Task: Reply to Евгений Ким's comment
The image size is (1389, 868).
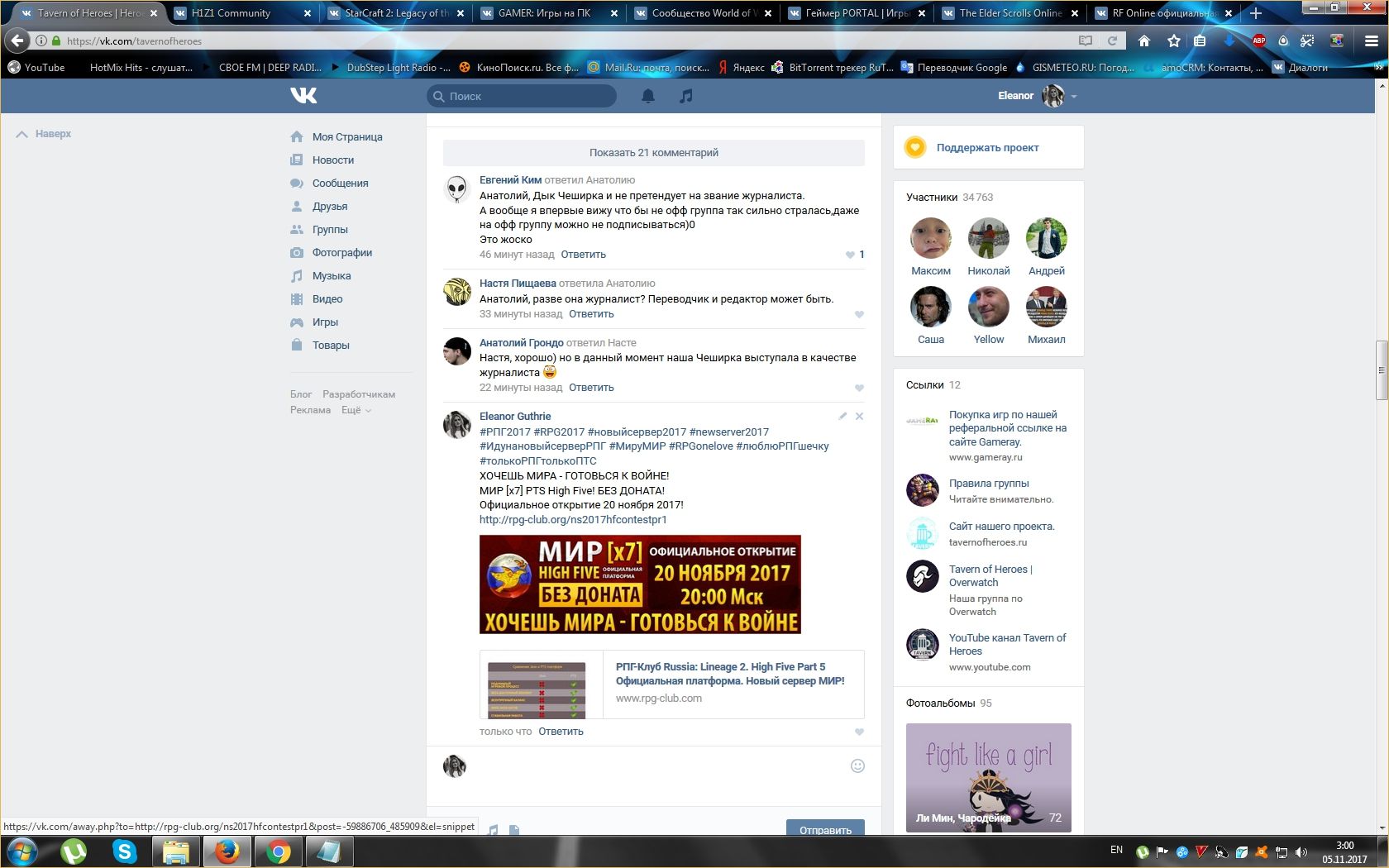Action: [x=583, y=255]
